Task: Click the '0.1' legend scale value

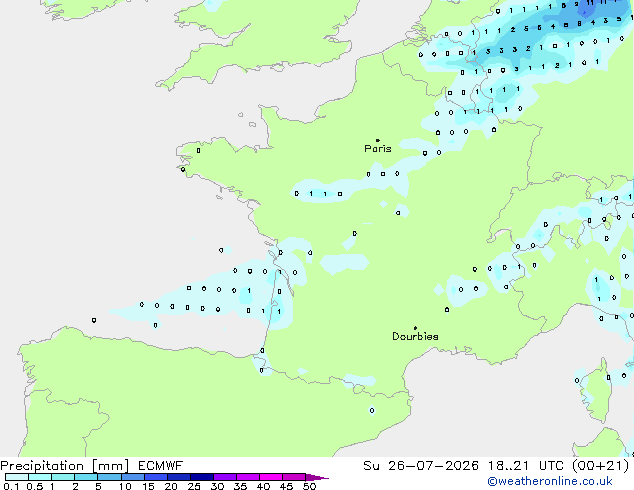Action: (11, 486)
